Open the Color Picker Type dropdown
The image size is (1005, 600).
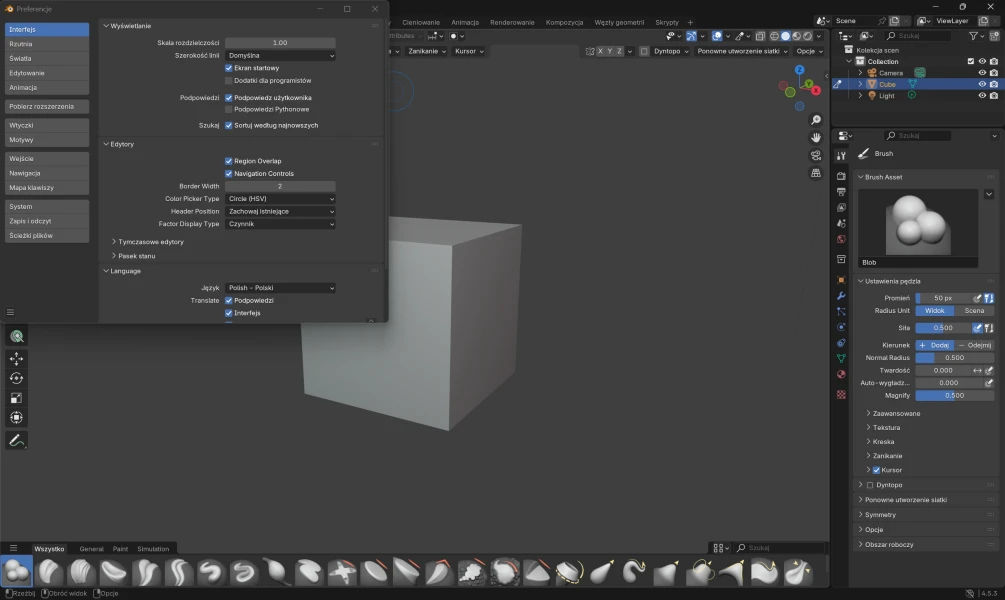click(280, 199)
